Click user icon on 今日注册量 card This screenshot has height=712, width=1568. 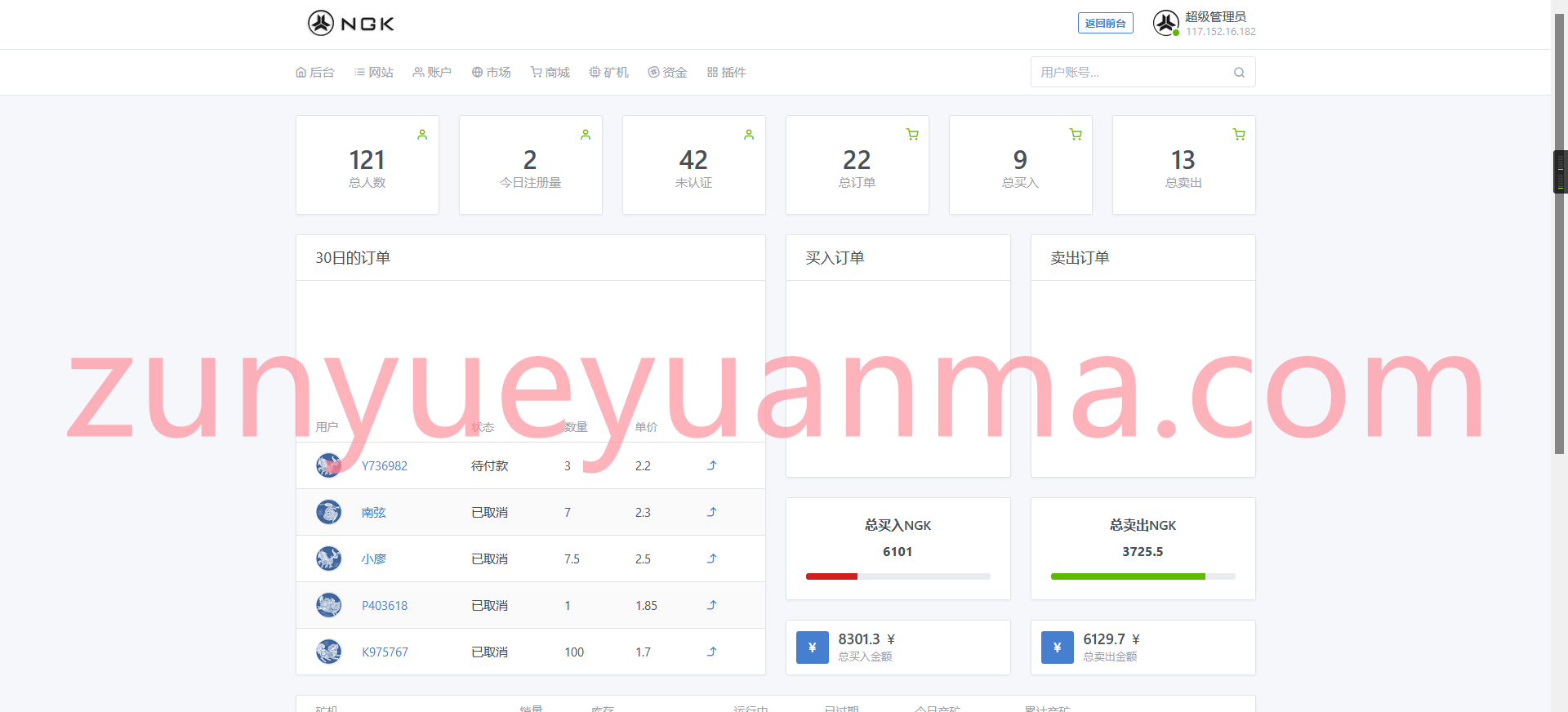[x=586, y=135]
